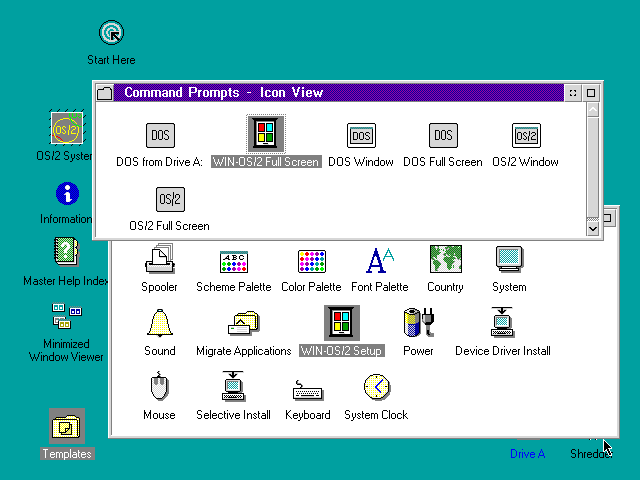Open the Start Here desktop icon
The image size is (640, 480).
(x=111, y=33)
